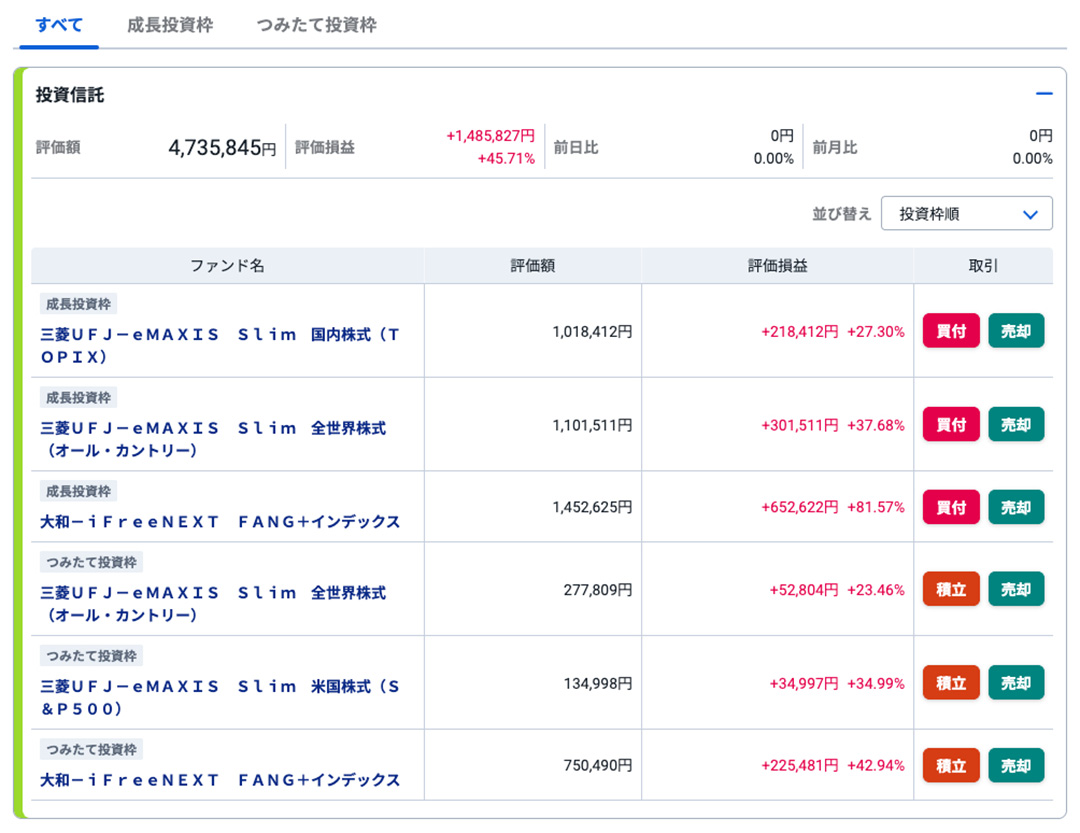Select valuation 750,490円

[x=598, y=765]
